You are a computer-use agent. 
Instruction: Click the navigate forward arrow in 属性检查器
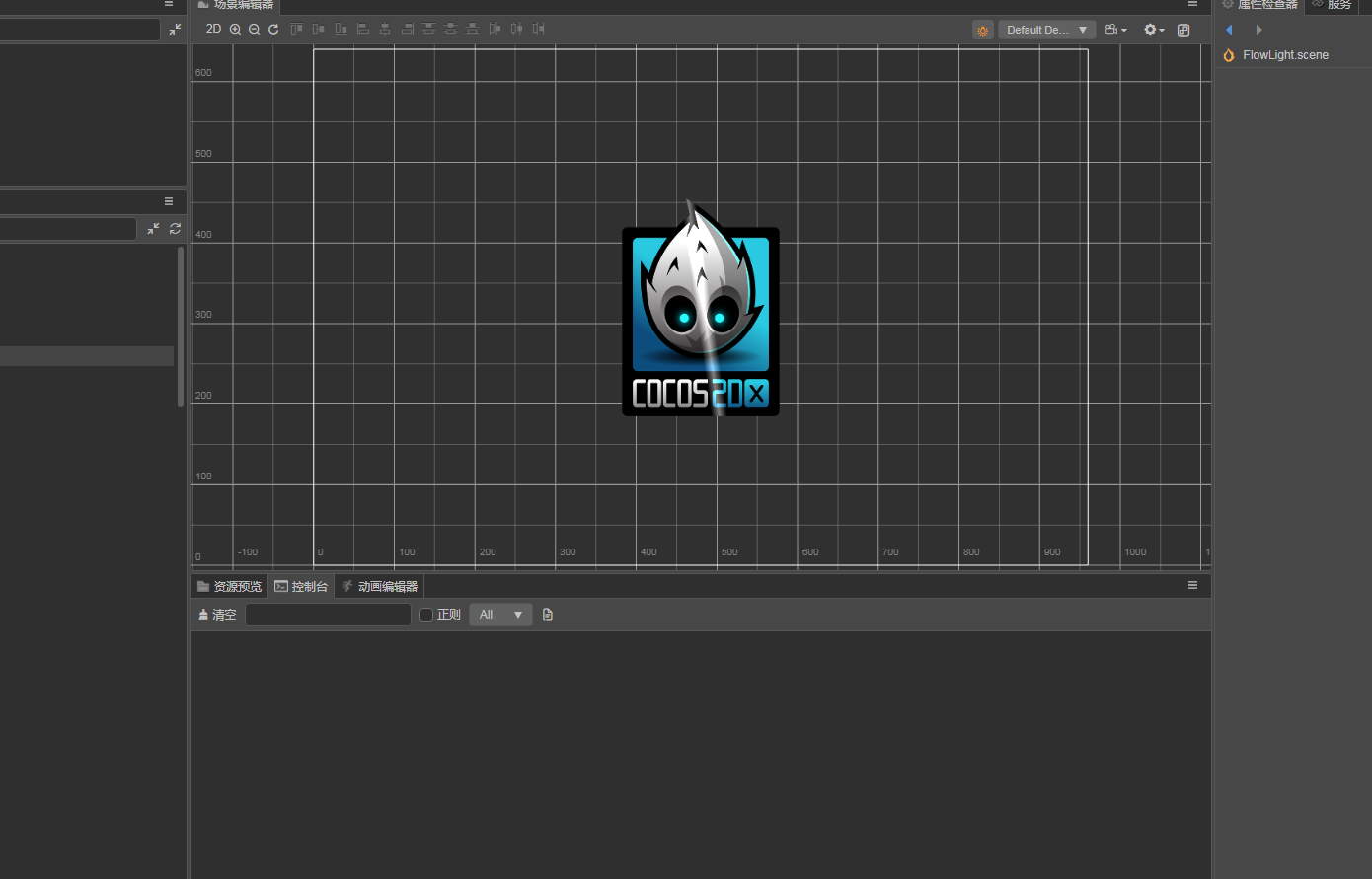(1258, 30)
